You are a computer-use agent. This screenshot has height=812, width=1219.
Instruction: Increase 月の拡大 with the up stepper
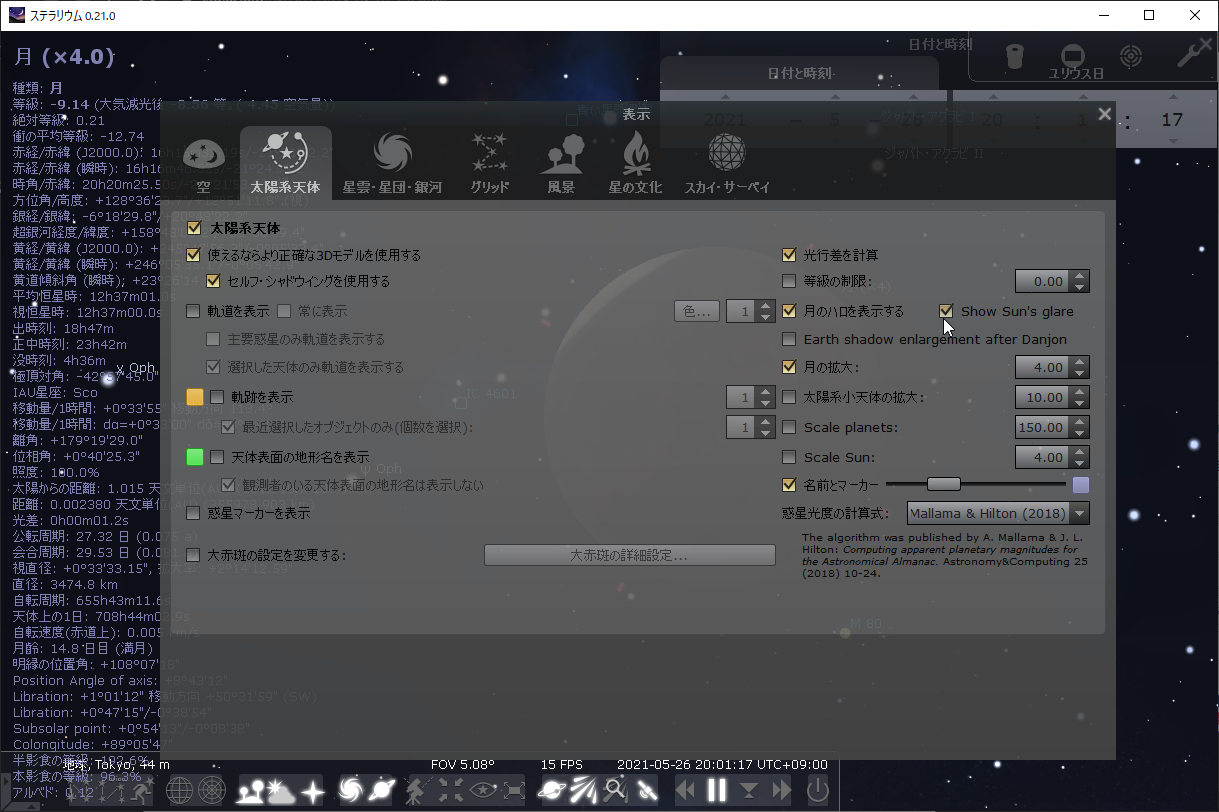tap(1081, 361)
